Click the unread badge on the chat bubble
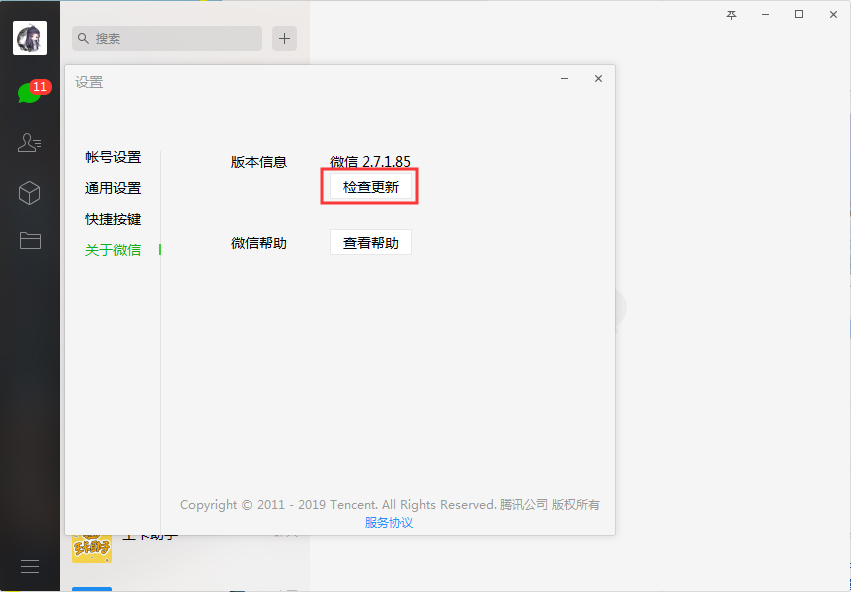Viewport: 851px width, 592px height. tap(40, 87)
